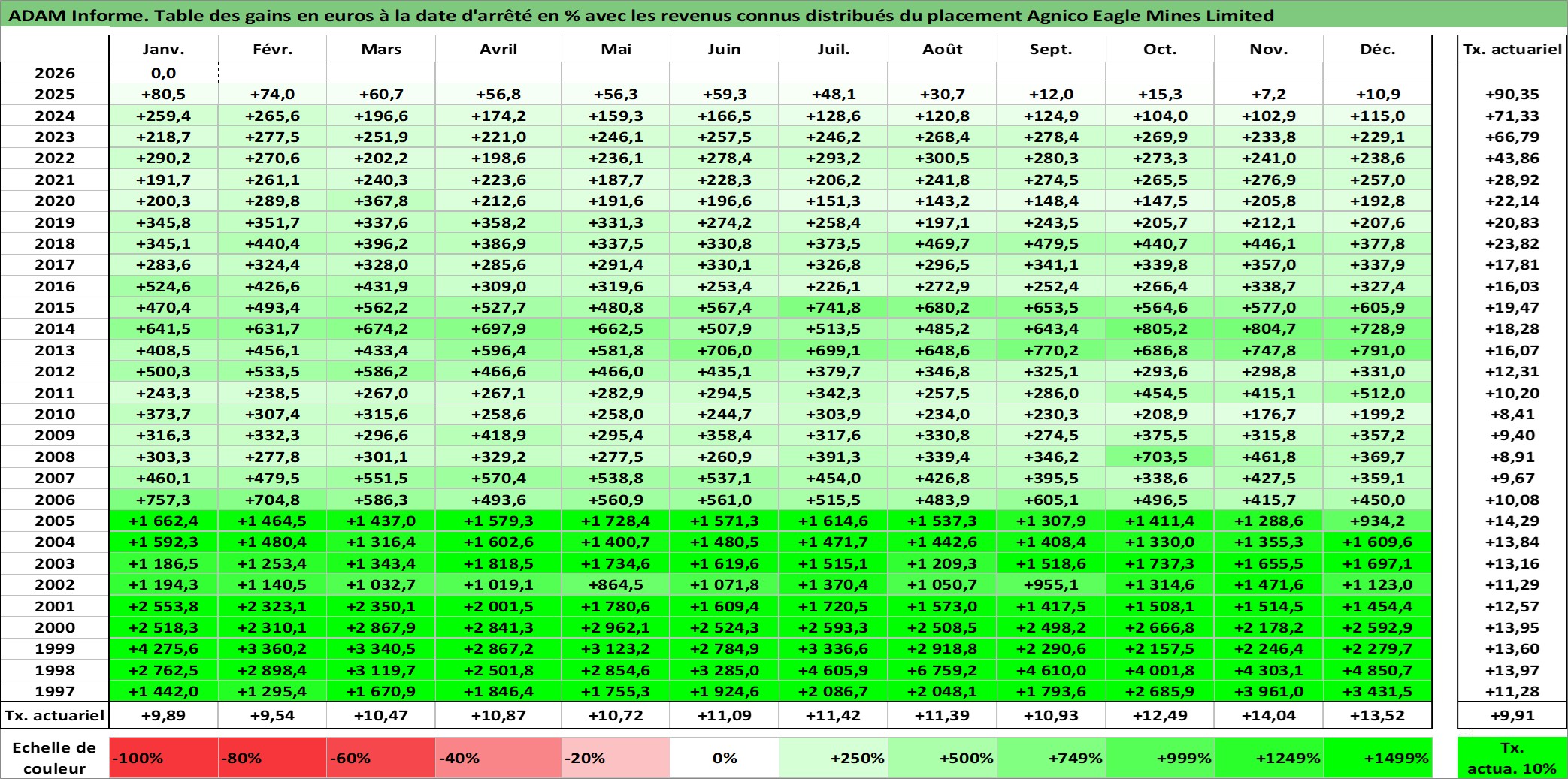Screen dimensions: 1568x779
Task: Select cell value +1 818,5
Action: 498,563
